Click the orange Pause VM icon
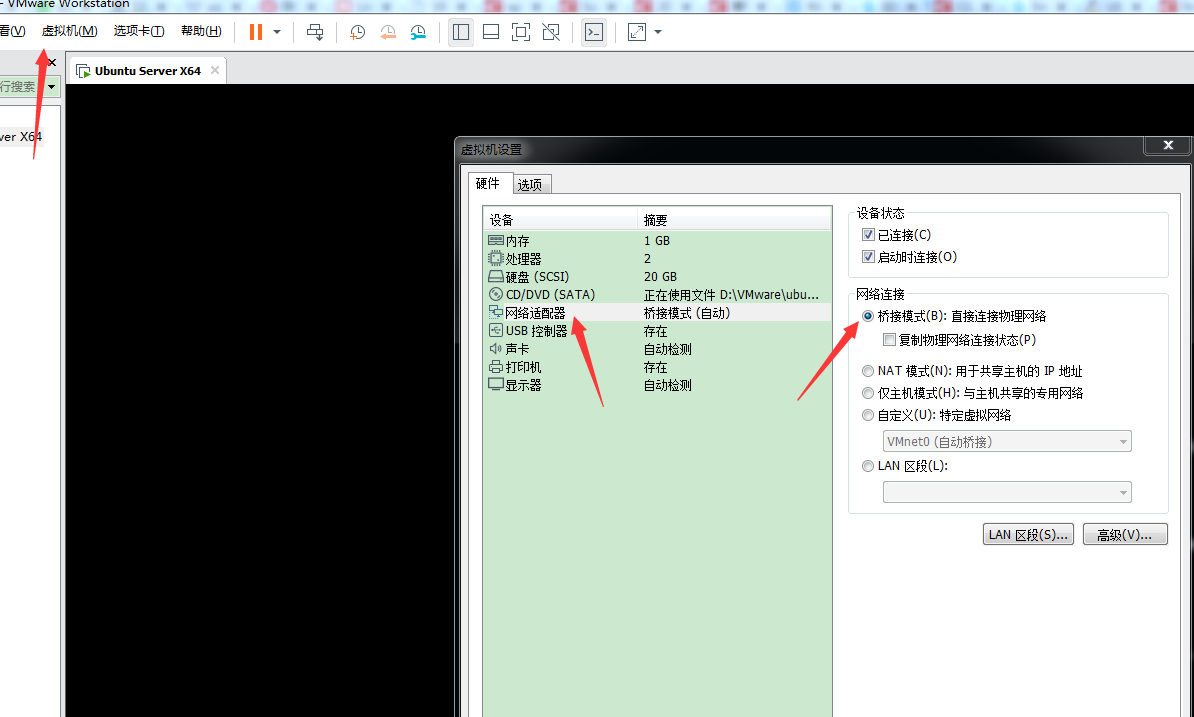The image size is (1194, 717). [x=256, y=32]
